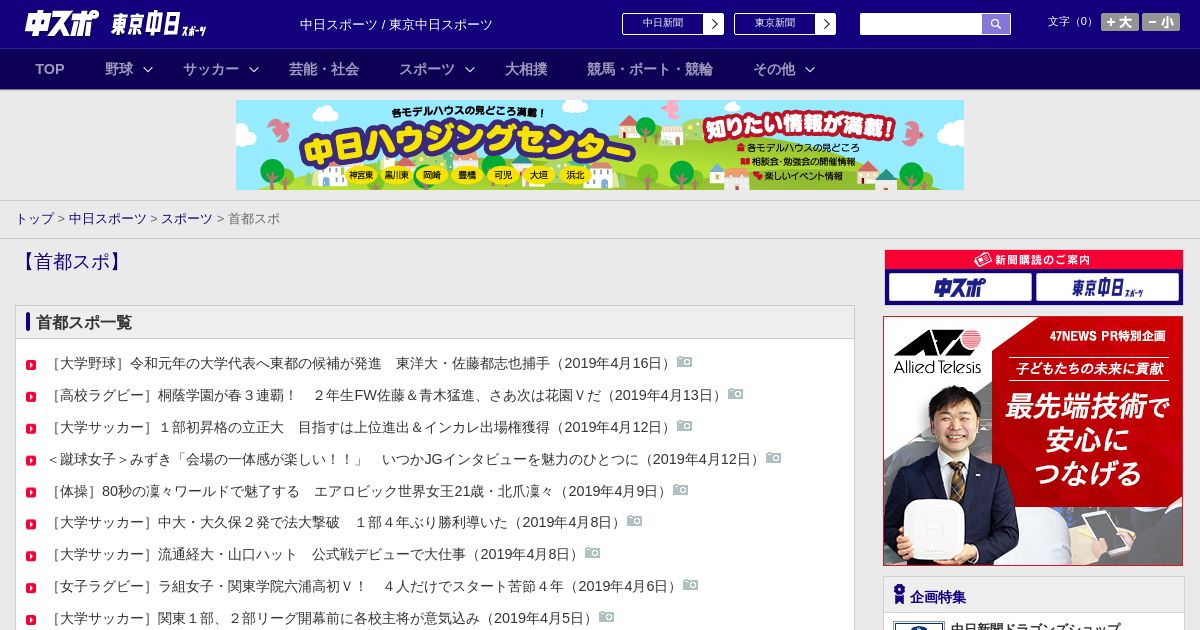
Task: Increase text size with ＋大 button
Action: point(1120,22)
